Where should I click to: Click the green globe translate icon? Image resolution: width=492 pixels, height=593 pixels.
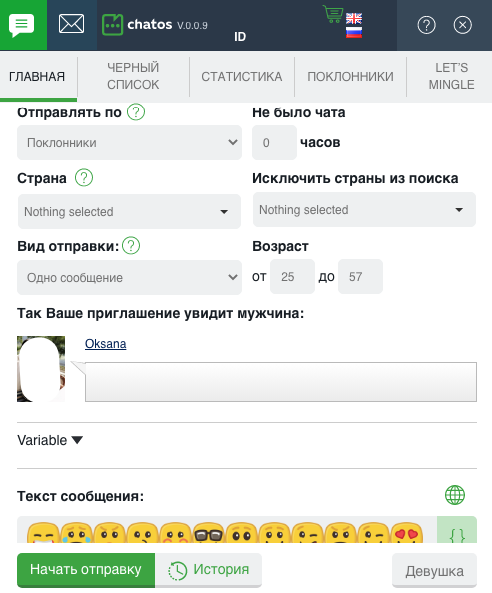[x=455, y=495]
